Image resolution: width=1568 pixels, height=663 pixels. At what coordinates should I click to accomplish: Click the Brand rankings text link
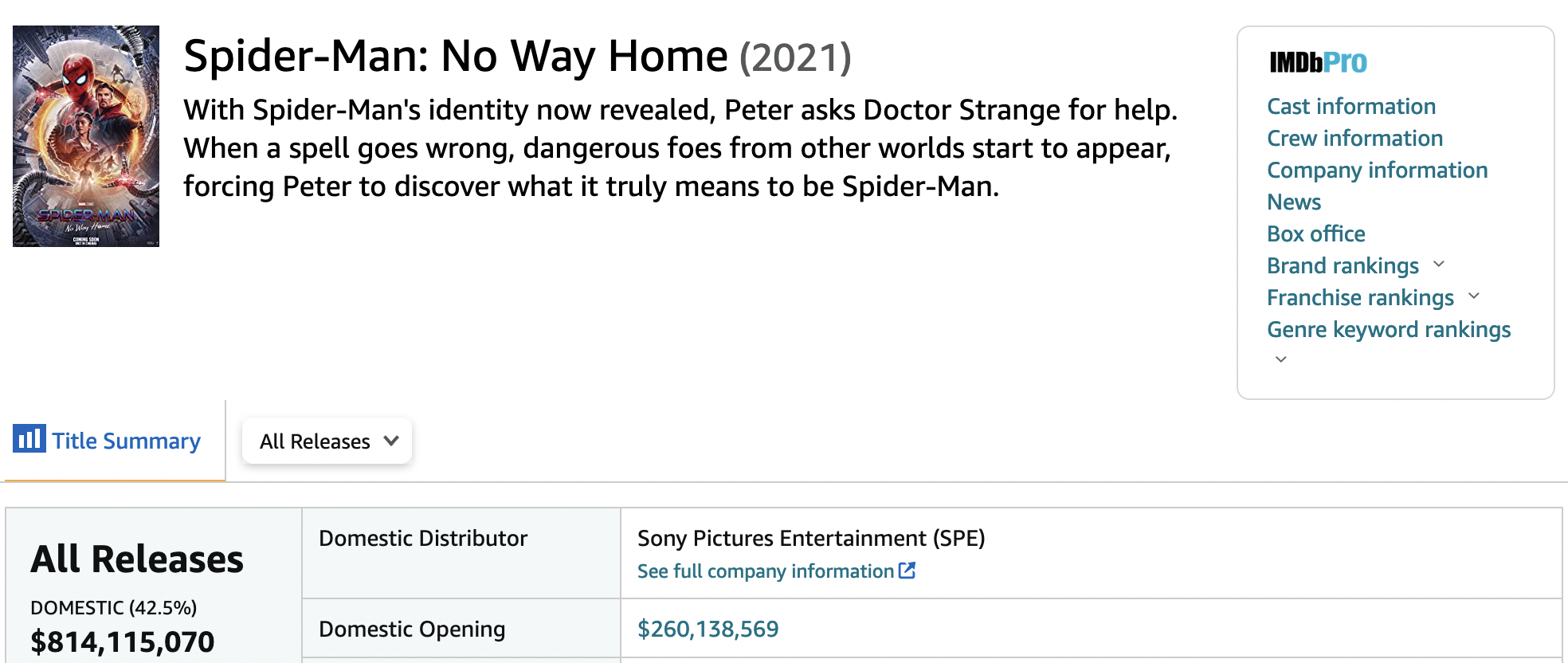point(1343,265)
